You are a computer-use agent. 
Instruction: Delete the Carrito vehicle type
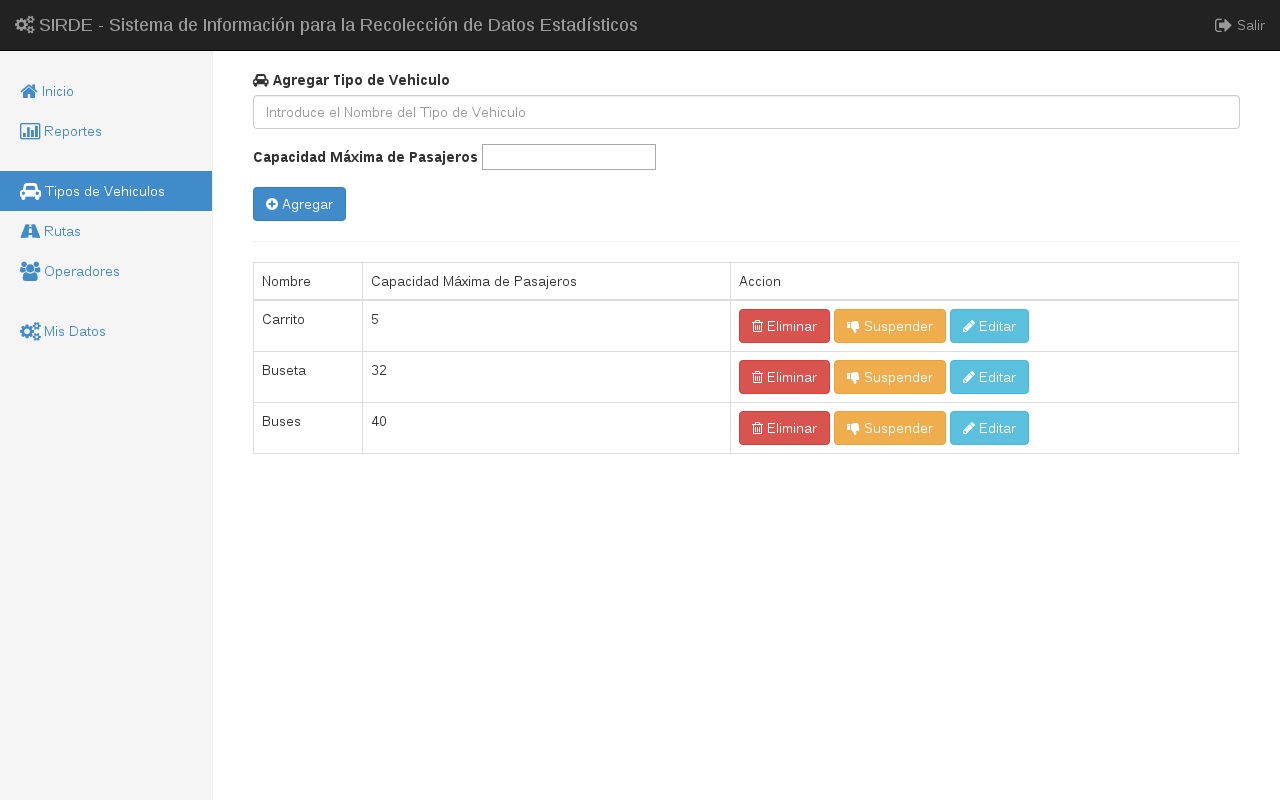pos(784,326)
